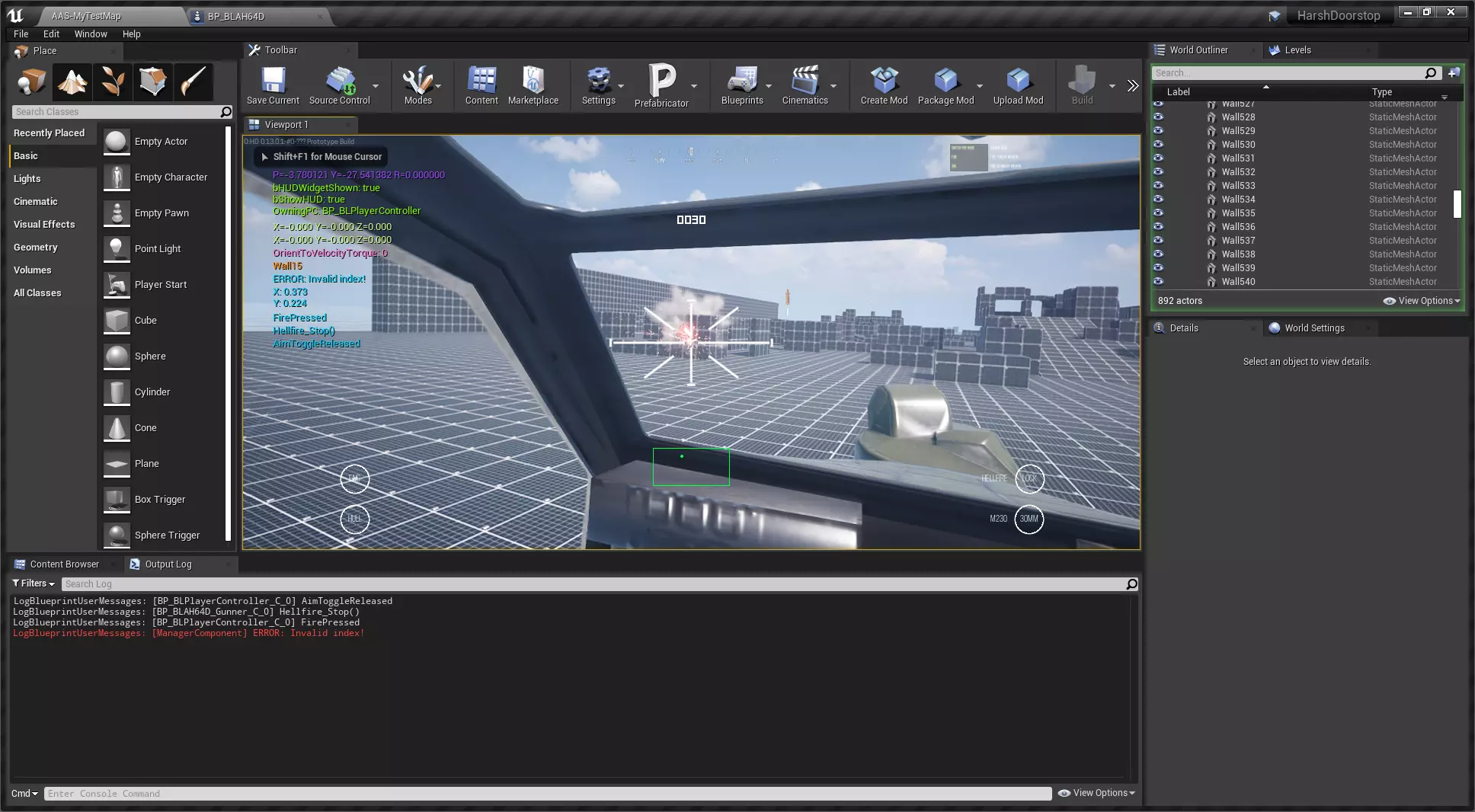
Task: Select the Visual Effects category
Action: point(44,224)
